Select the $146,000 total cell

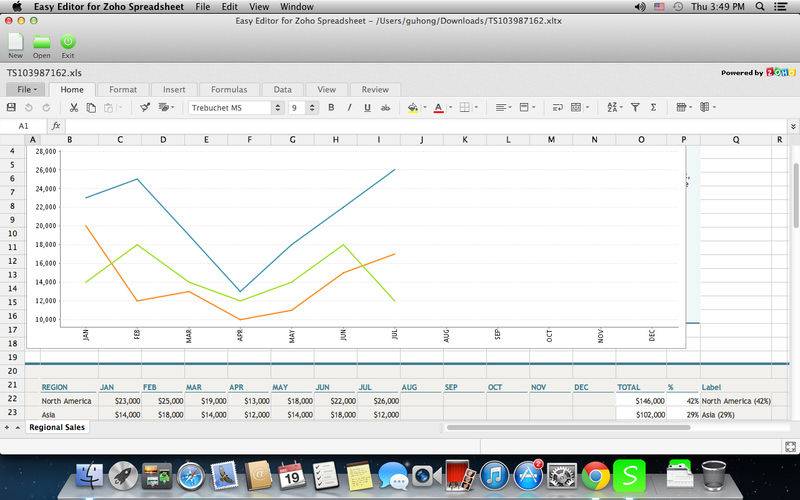(x=641, y=401)
